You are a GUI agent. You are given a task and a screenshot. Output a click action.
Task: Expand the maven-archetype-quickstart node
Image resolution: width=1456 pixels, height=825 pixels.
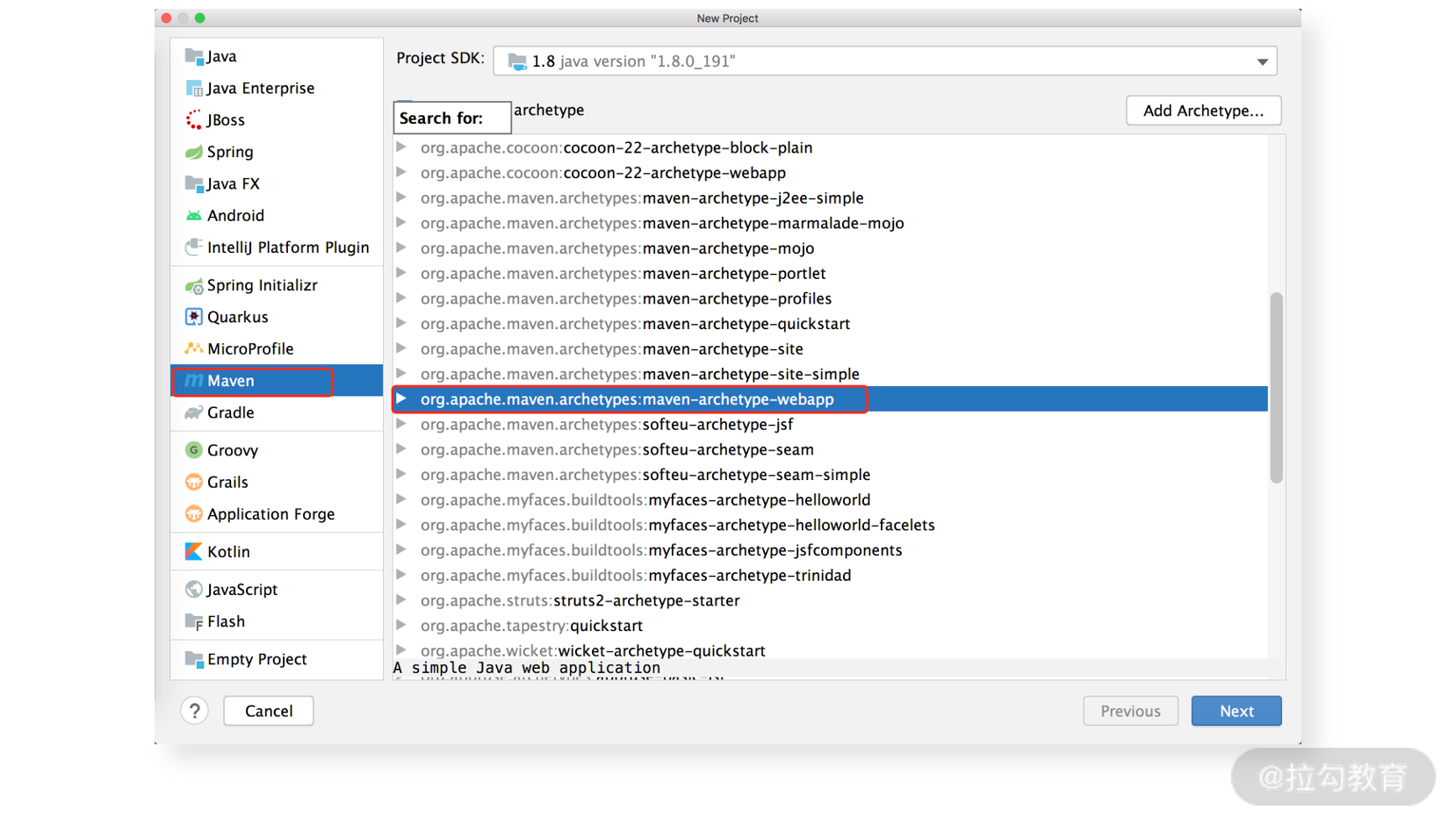[x=401, y=324]
